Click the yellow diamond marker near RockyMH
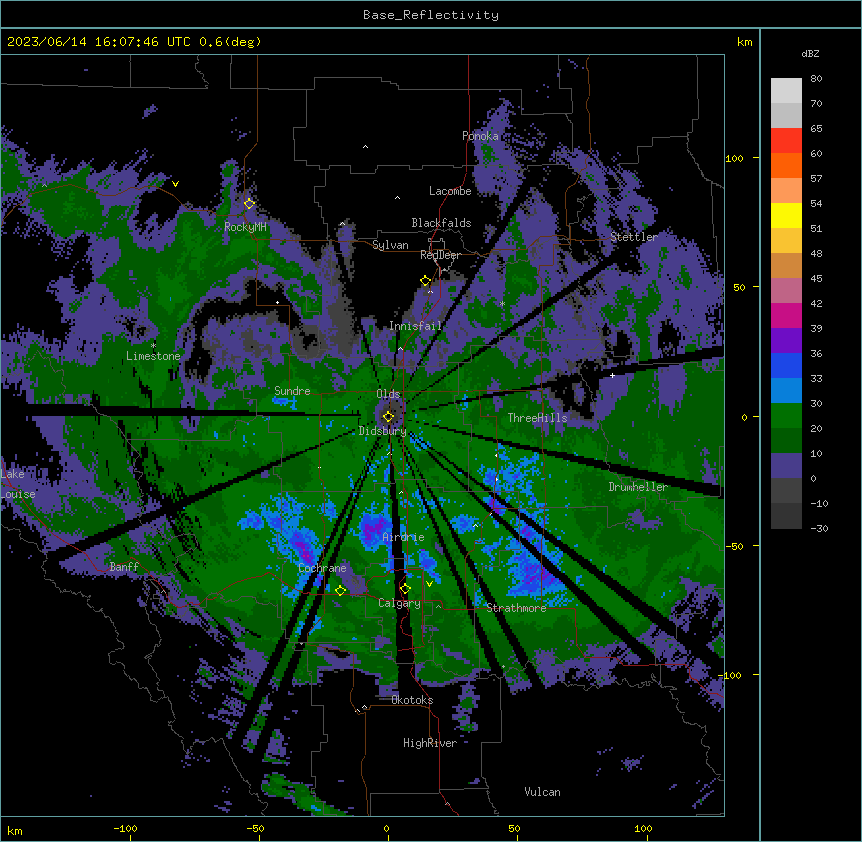Viewport: 862px width, 842px height. 249,203
